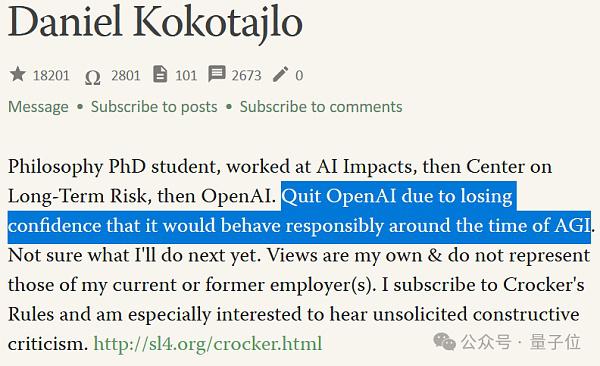Click the omega Alignment Forum karma icon
Screen dimensions: 600x366
[92, 77]
